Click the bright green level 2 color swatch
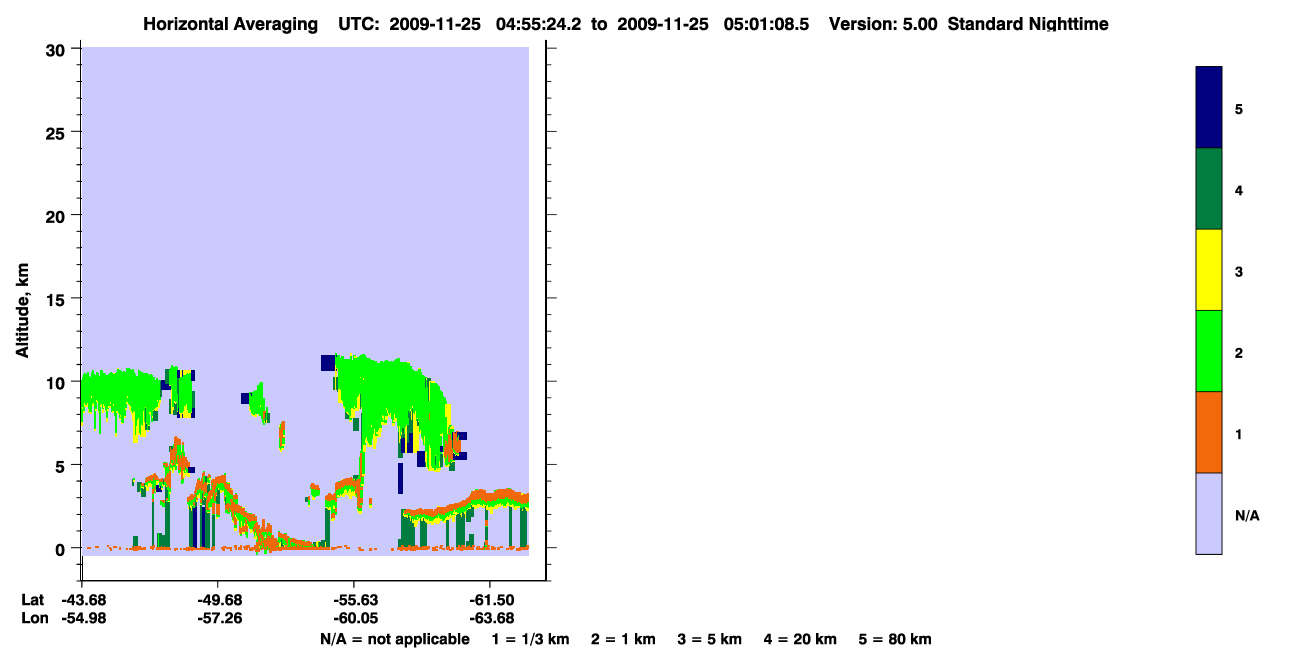The image size is (1300, 667). pyautogui.click(x=1209, y=351)
